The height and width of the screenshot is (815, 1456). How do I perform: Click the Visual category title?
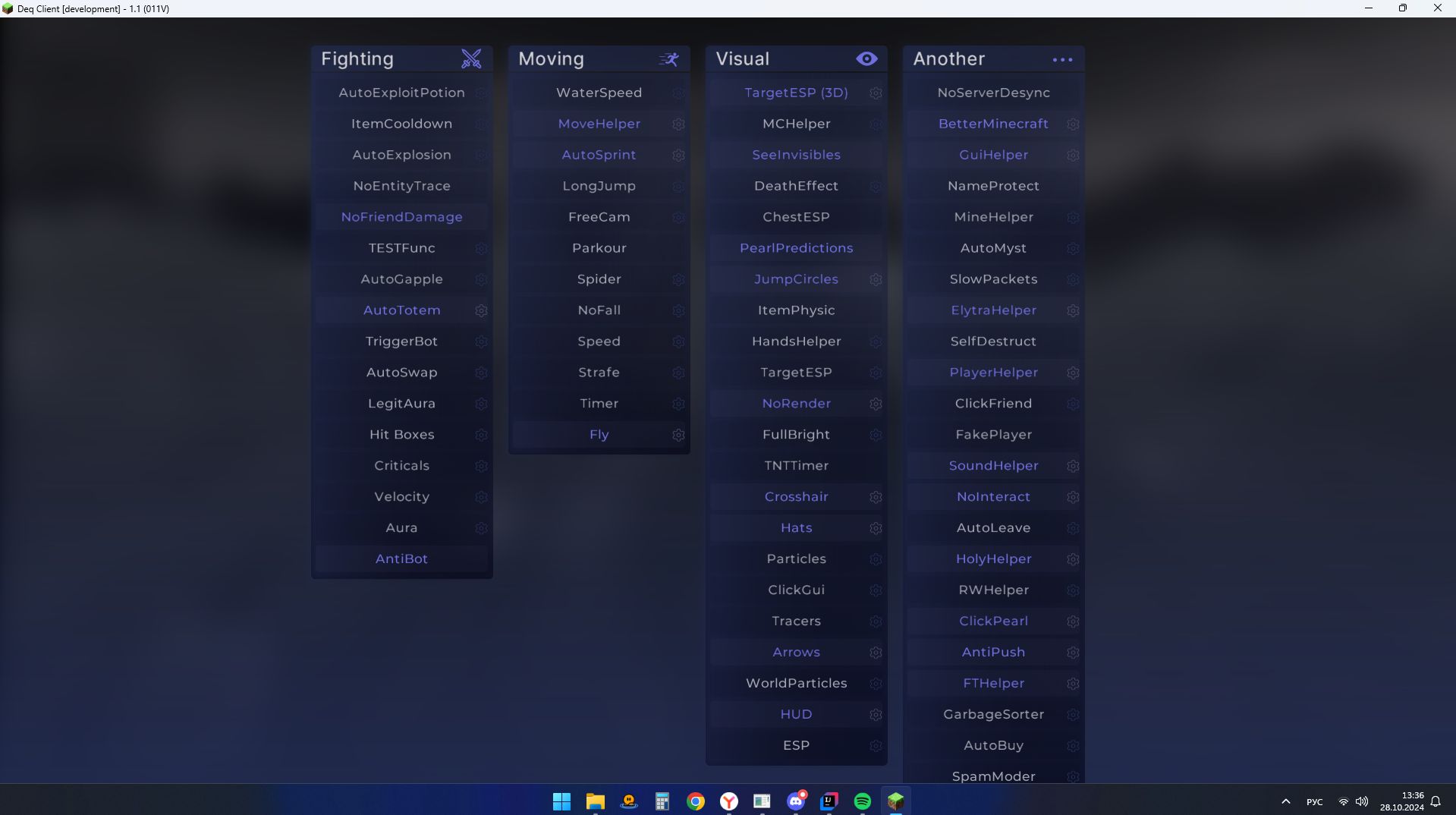[743, 59]
